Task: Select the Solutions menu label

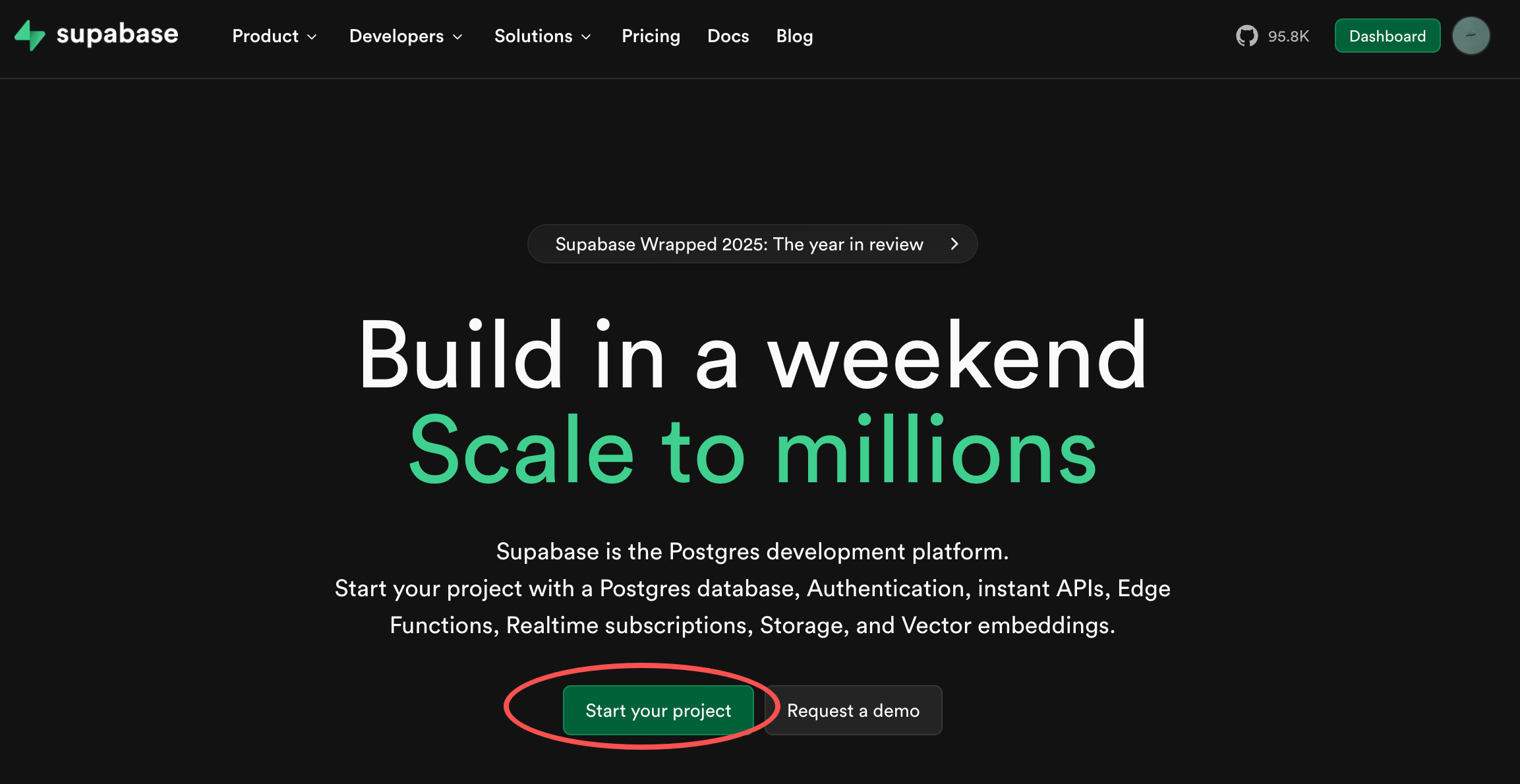Action: [x=533, y=36]
